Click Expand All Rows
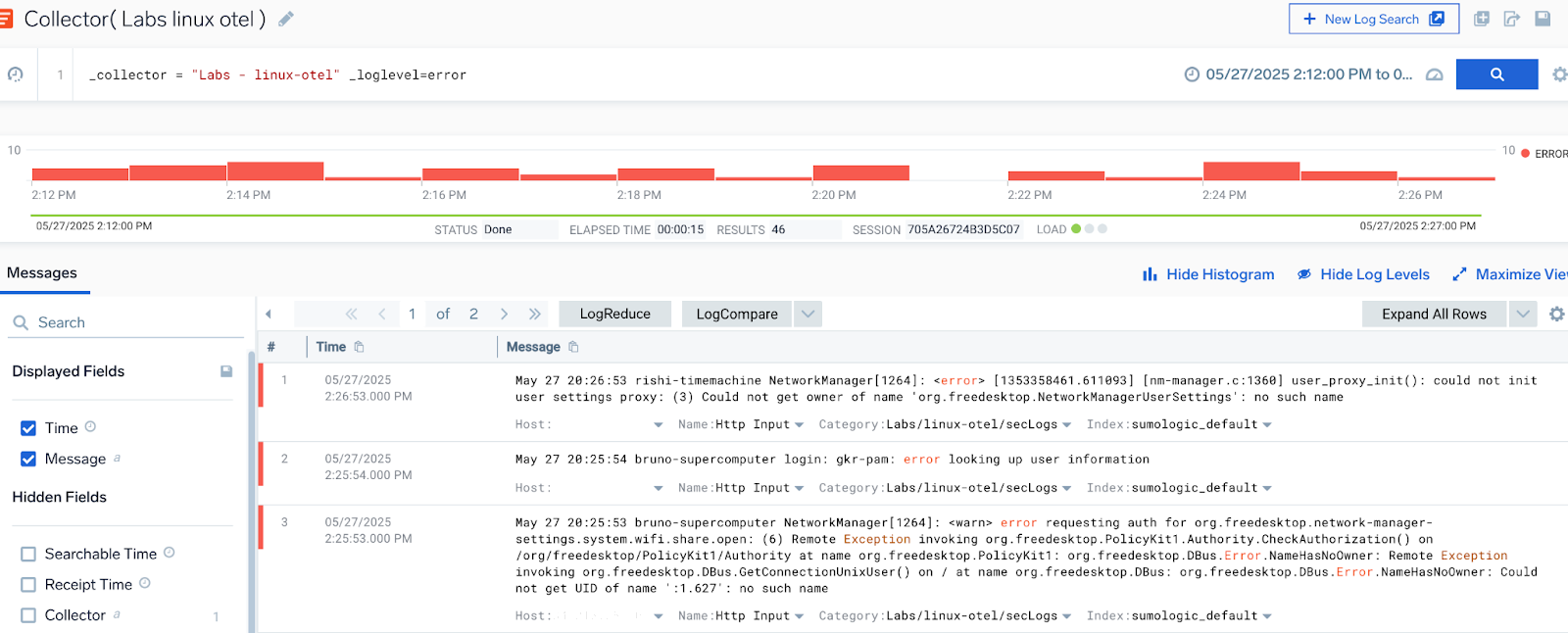1568x633 pixels. point(1434,314)
